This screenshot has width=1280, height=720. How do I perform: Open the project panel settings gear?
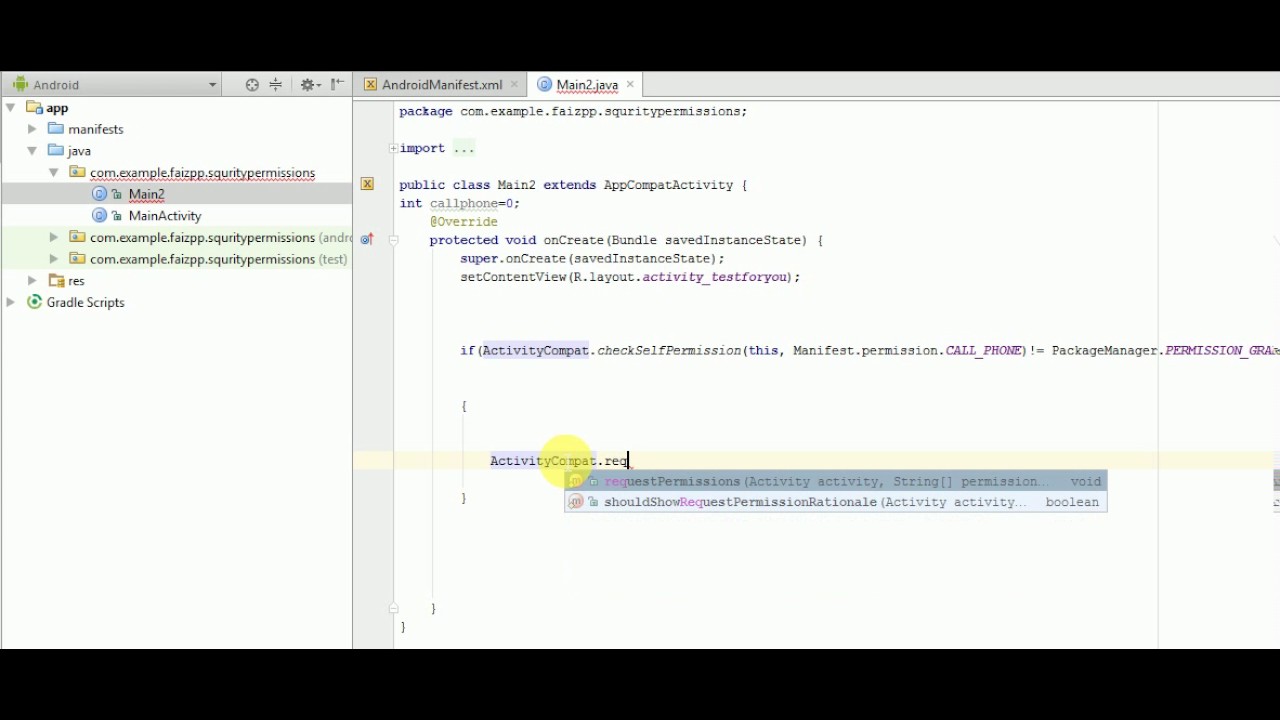click(x=309, y=85)
